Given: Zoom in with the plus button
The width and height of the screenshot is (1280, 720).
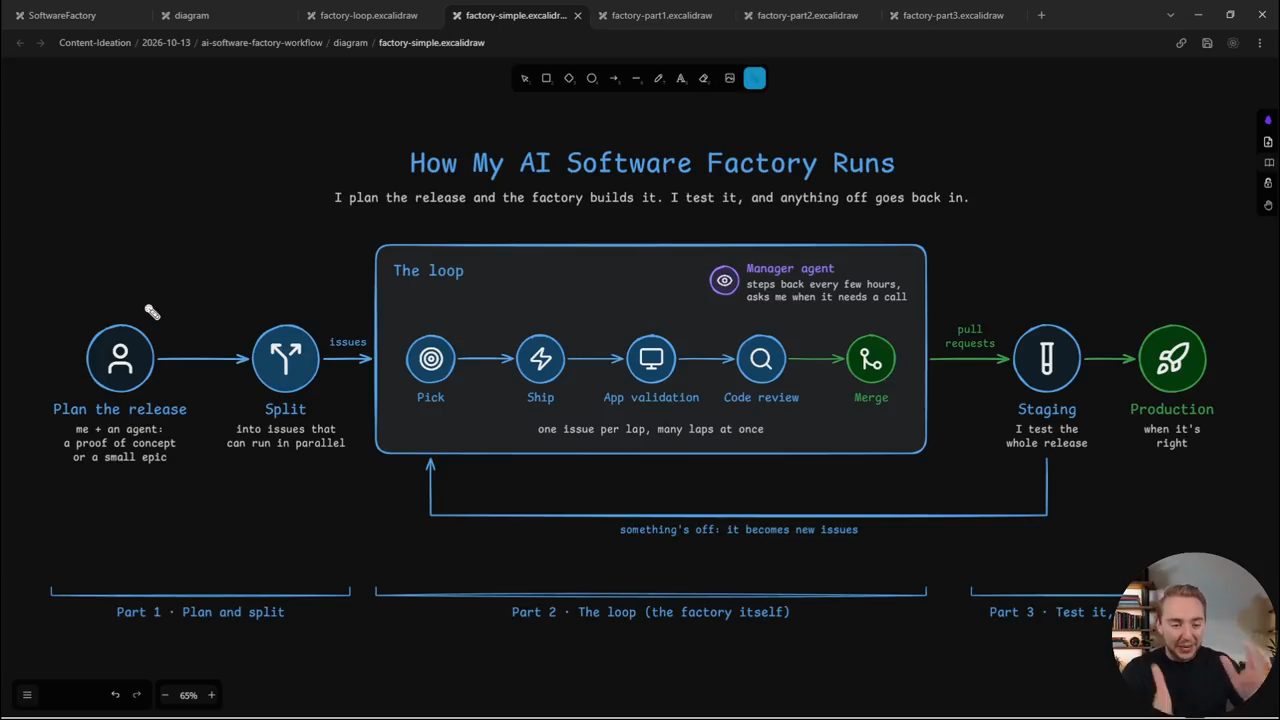Looking at the screenshot, I should (211, 695).
